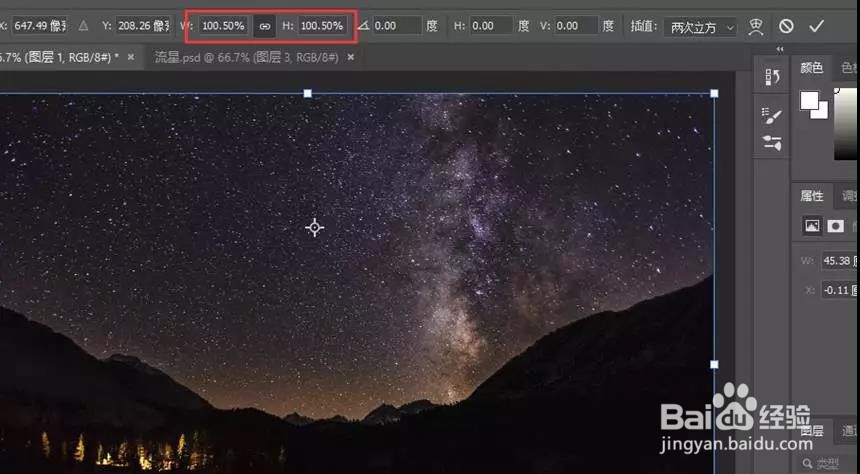The width and height of the screenshot is (860, 474).
Task: Edit the properties X: -0.11 field
Action: (839, 290)
